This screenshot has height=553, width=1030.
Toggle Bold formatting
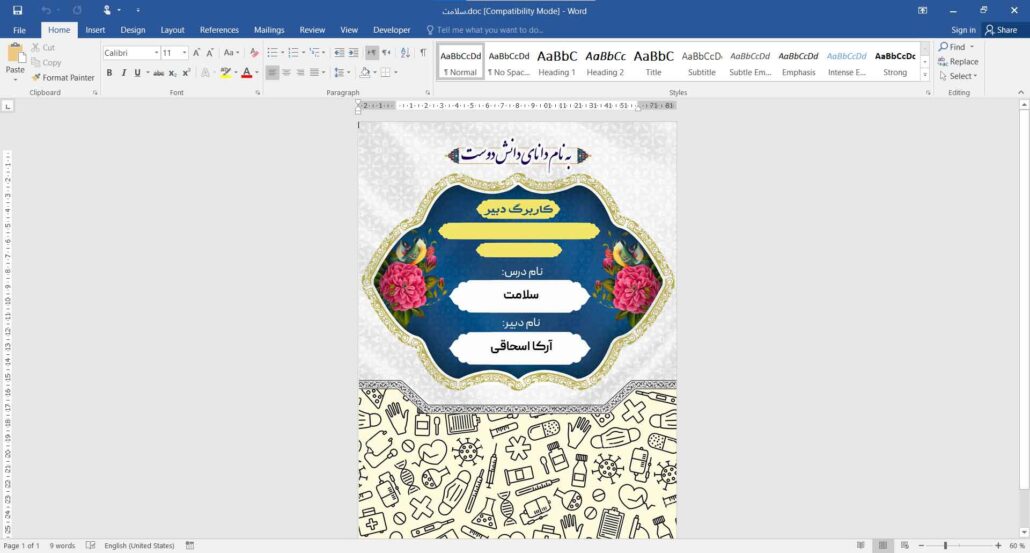pos(110,73)
